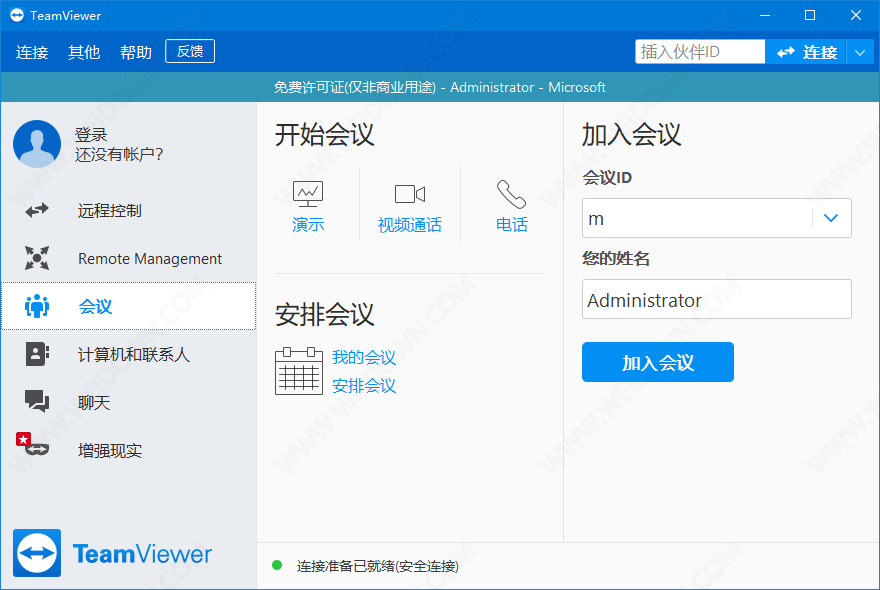Click the Remote Management arrows icon
This screenshot has width=880, height=590.
(x=37, y=258)
